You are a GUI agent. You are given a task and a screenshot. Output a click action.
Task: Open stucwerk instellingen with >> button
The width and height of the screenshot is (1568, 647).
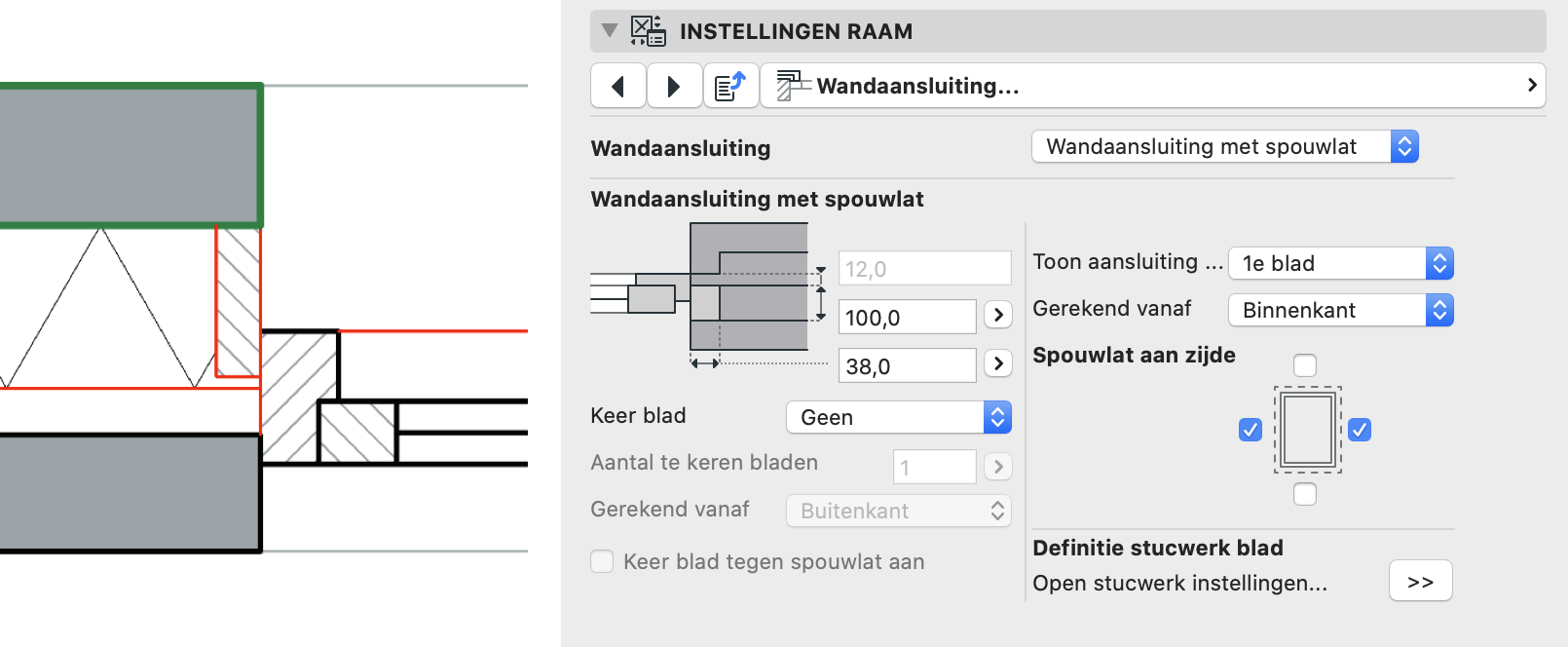[1421, 582]
